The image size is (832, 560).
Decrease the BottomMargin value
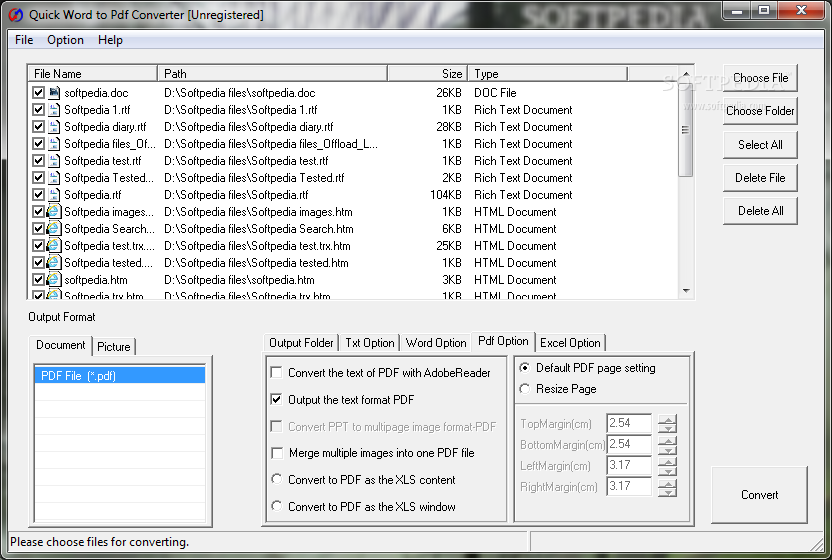[668, 450]
